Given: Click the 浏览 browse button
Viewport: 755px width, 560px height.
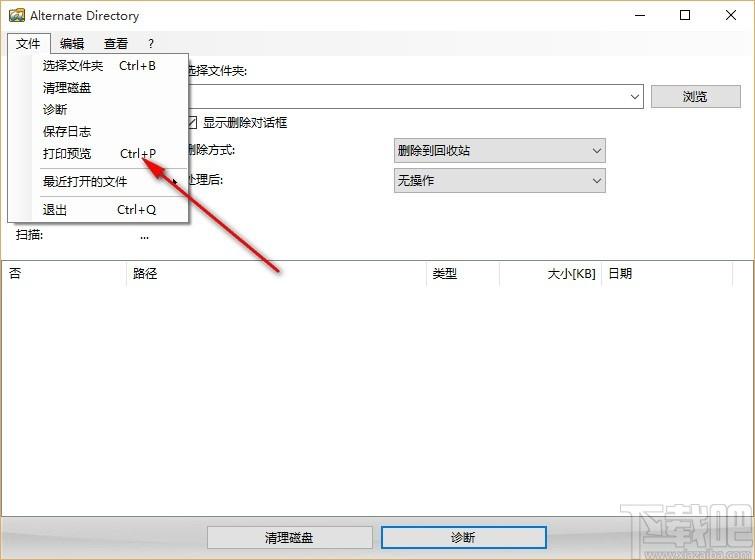Looking at the screenshot, I should (x=695, y=97).
